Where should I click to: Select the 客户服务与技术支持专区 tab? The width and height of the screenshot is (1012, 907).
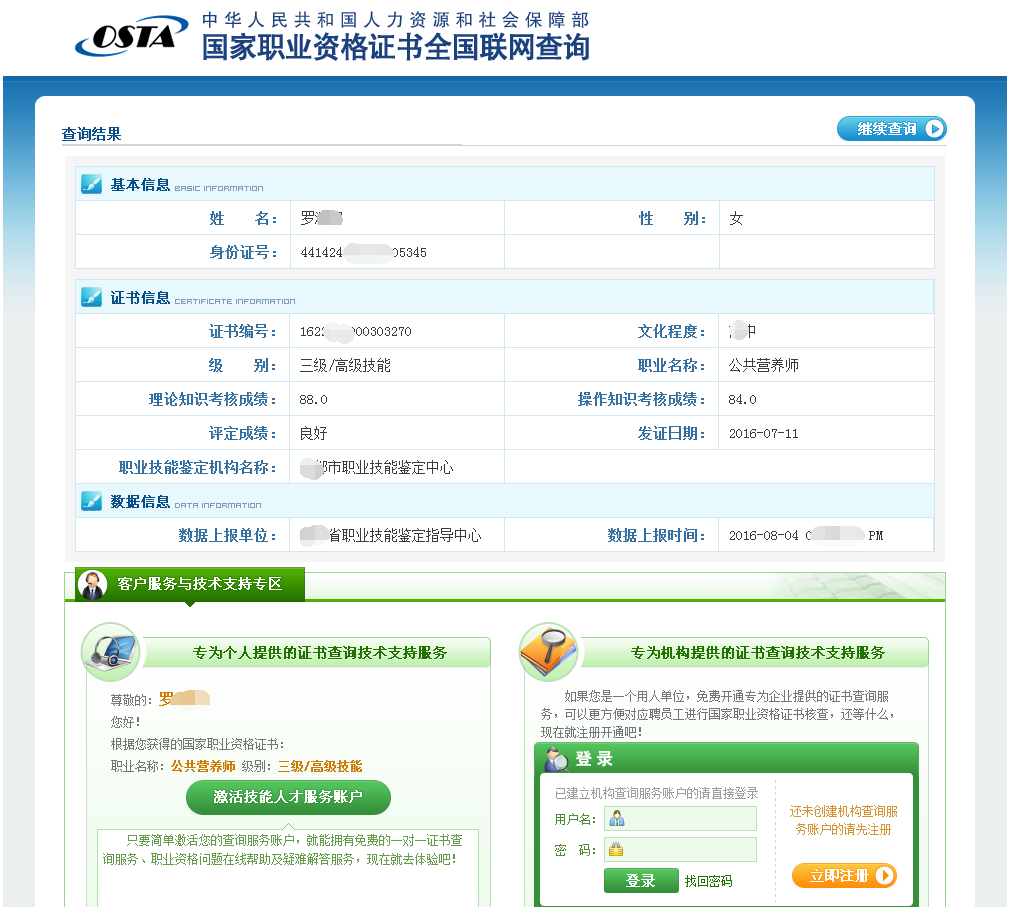[x=190, y=584]
